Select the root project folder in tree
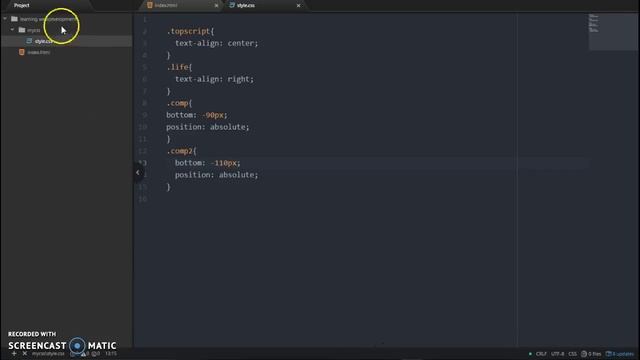 (49, 19)
